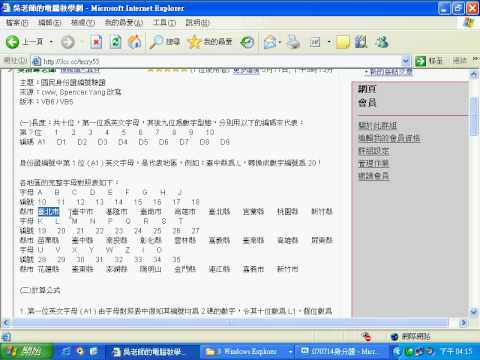Image resolution: width=480 pixels, height=360 pixels.
Task: Click the 金門縣 county name
Action: point(185,269)
